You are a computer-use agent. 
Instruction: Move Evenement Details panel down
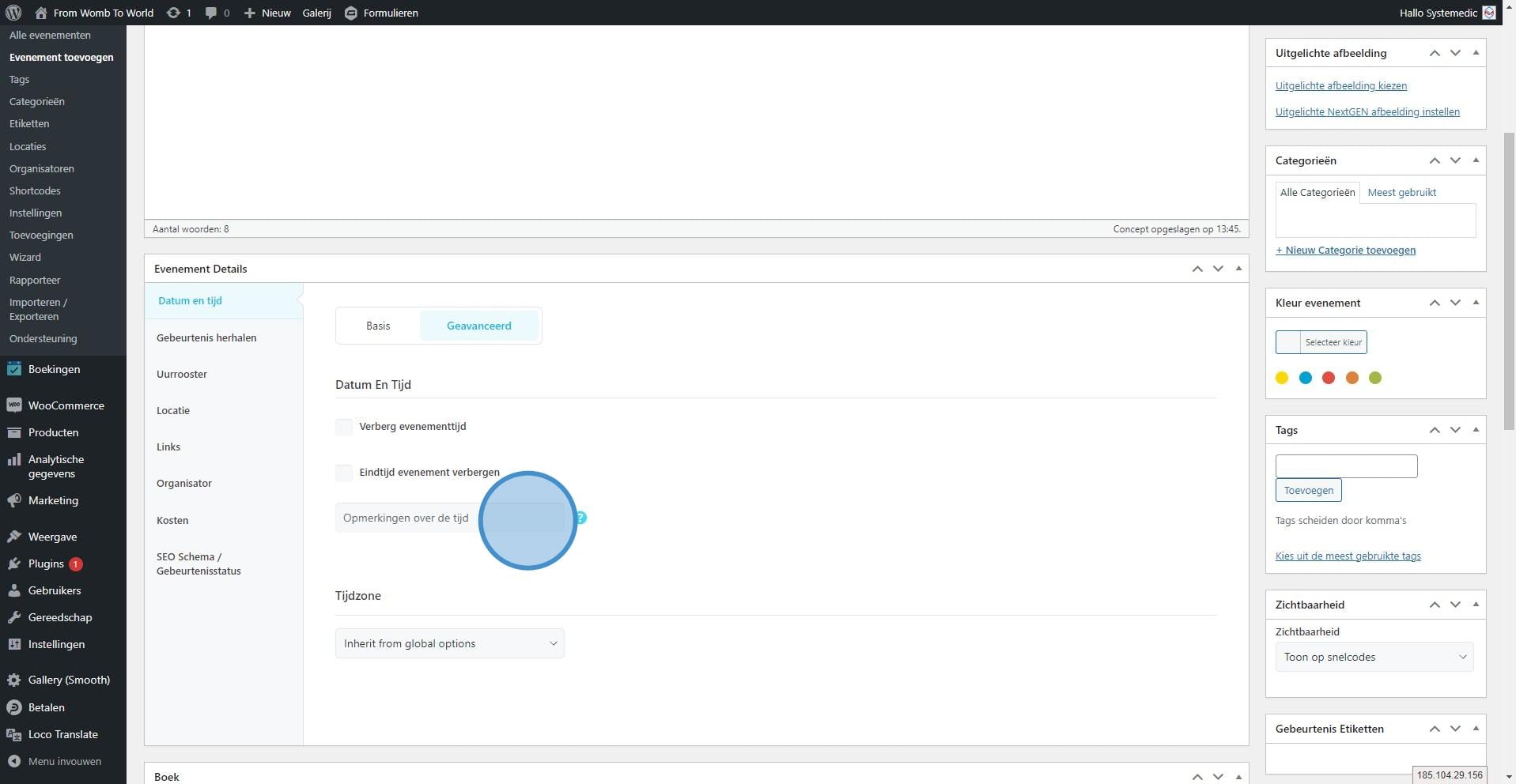[x=1218, y=269]
